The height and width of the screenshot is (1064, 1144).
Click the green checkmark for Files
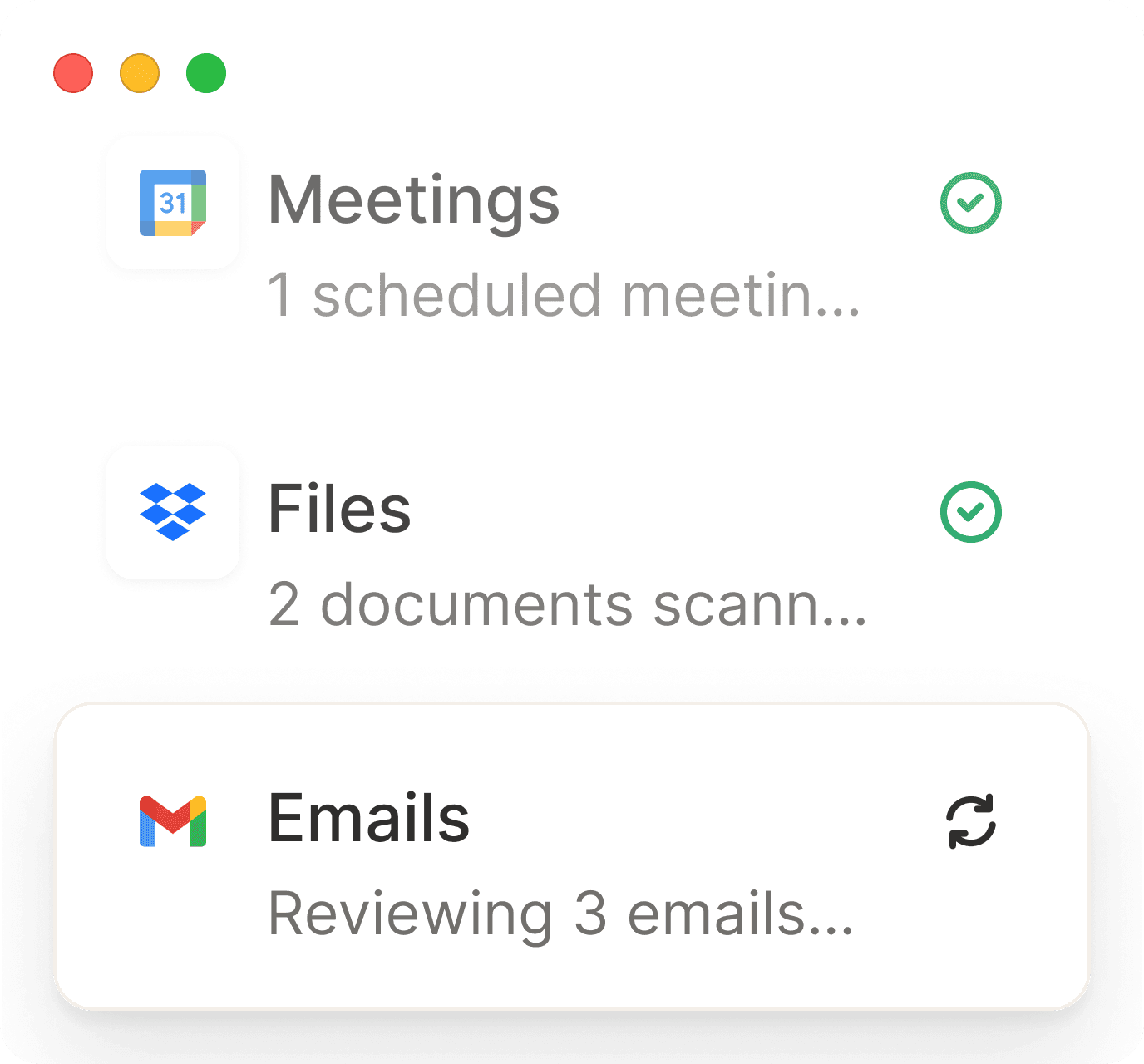point(971,512)
